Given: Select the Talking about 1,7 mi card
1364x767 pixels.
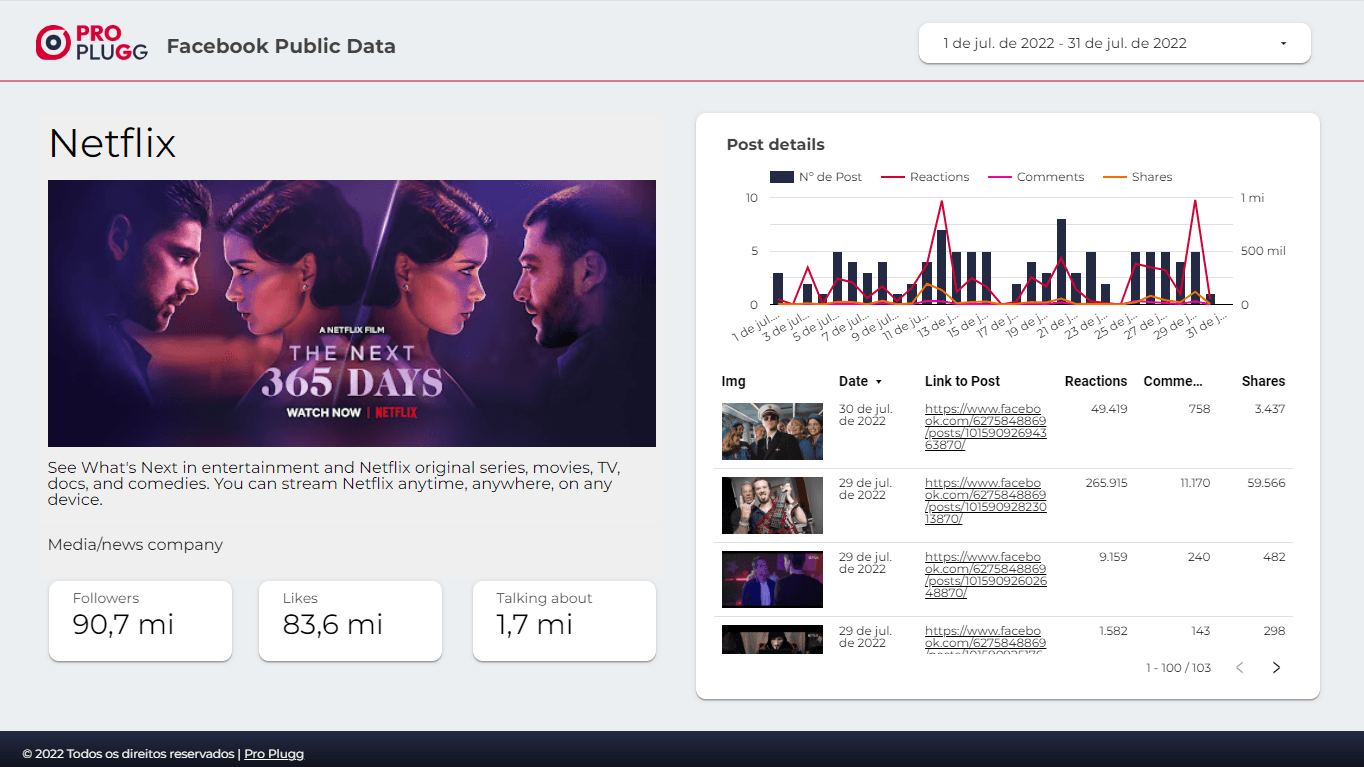Looking at the screenshot, I should click(564, 621).
